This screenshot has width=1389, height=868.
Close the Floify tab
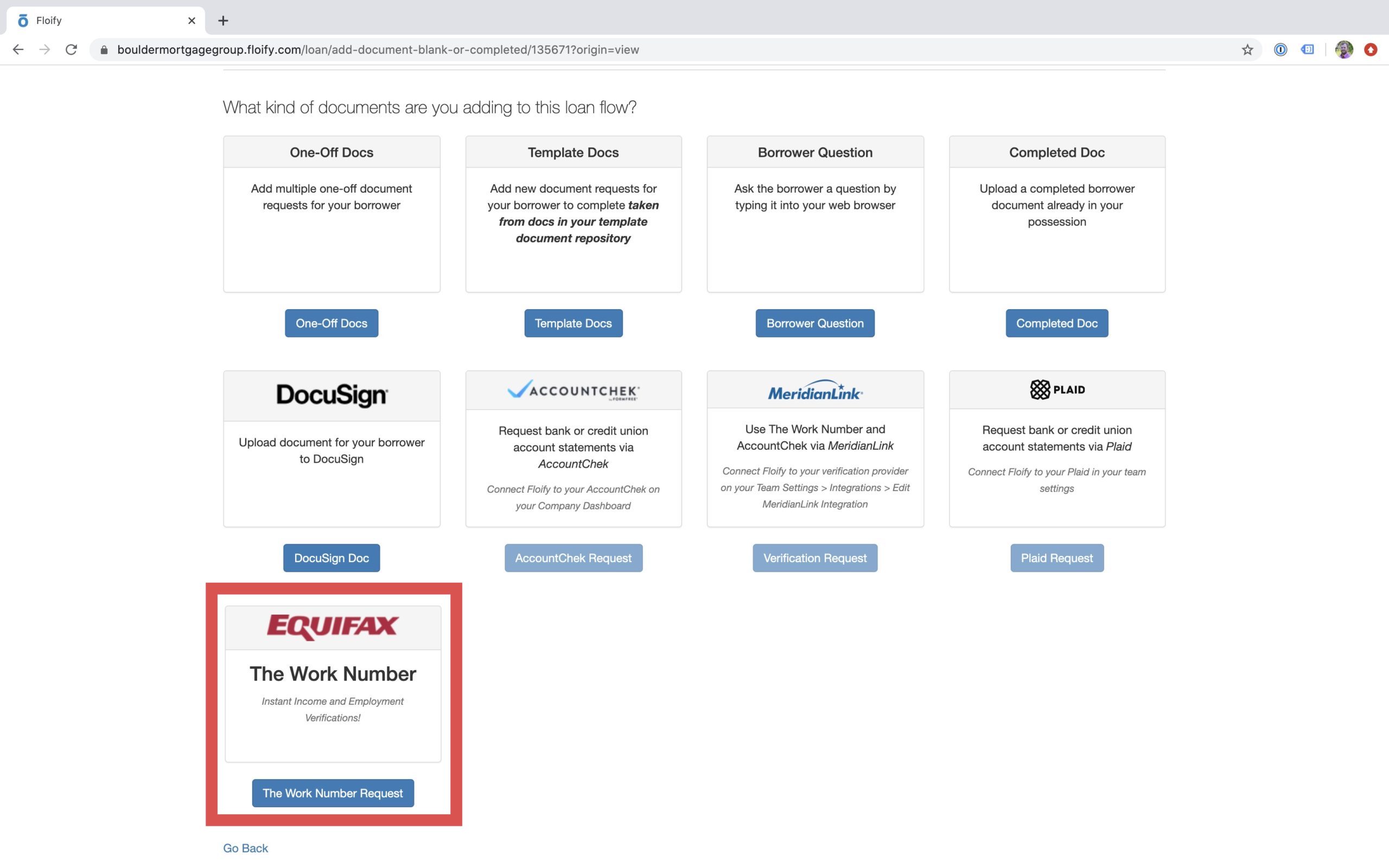(x=192, y=21)
